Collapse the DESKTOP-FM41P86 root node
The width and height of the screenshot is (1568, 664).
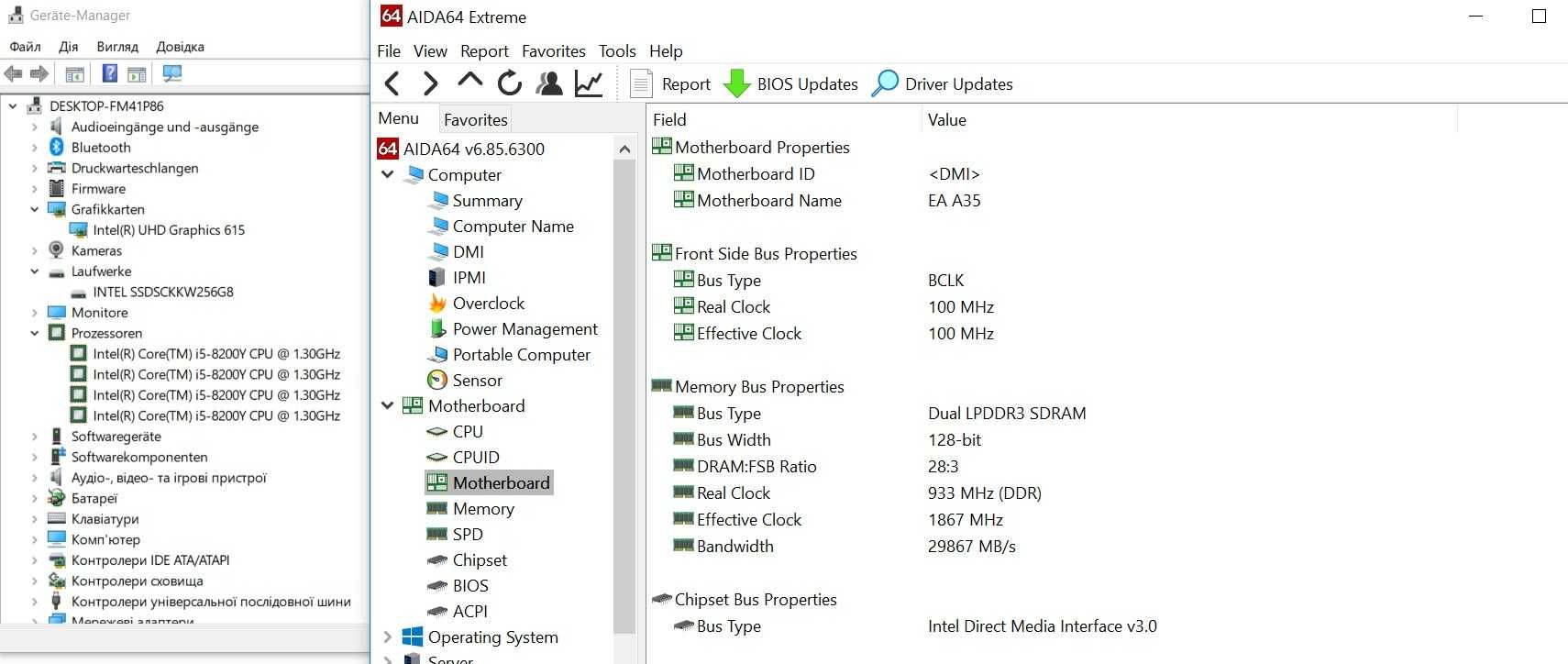click(13, 105)
